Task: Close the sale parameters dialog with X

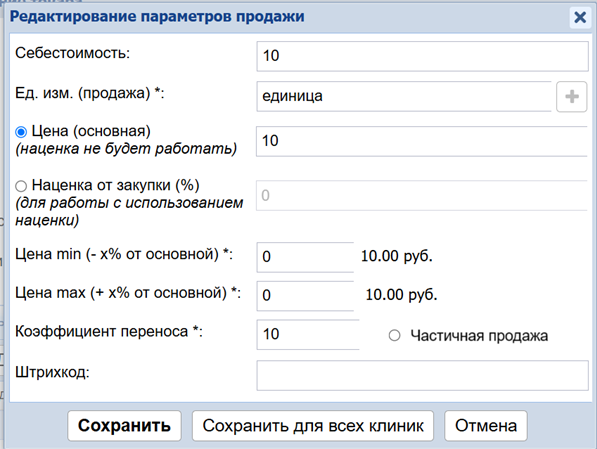Action: tap(580, 17)
